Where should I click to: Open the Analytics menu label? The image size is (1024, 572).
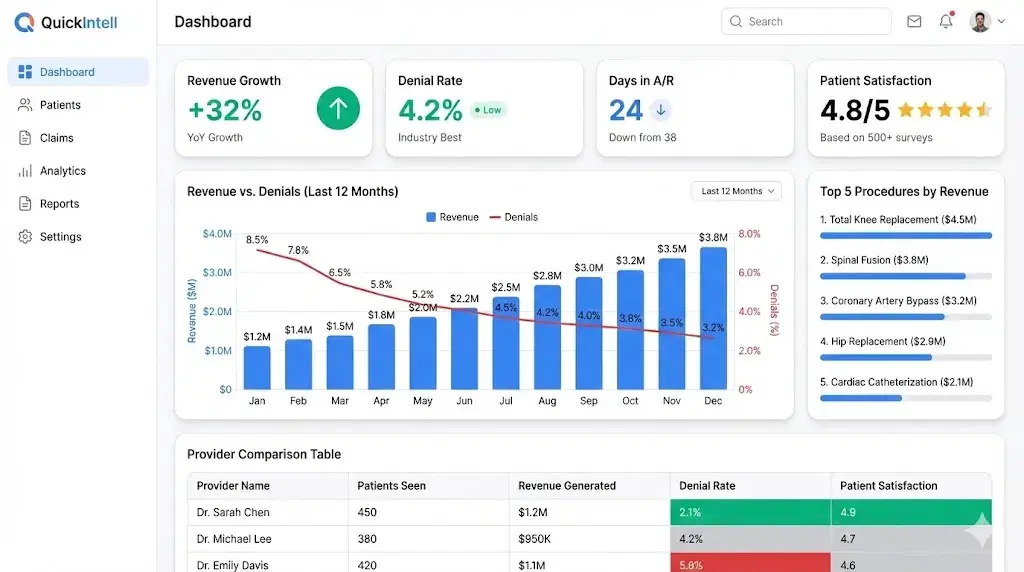(63, 170)
